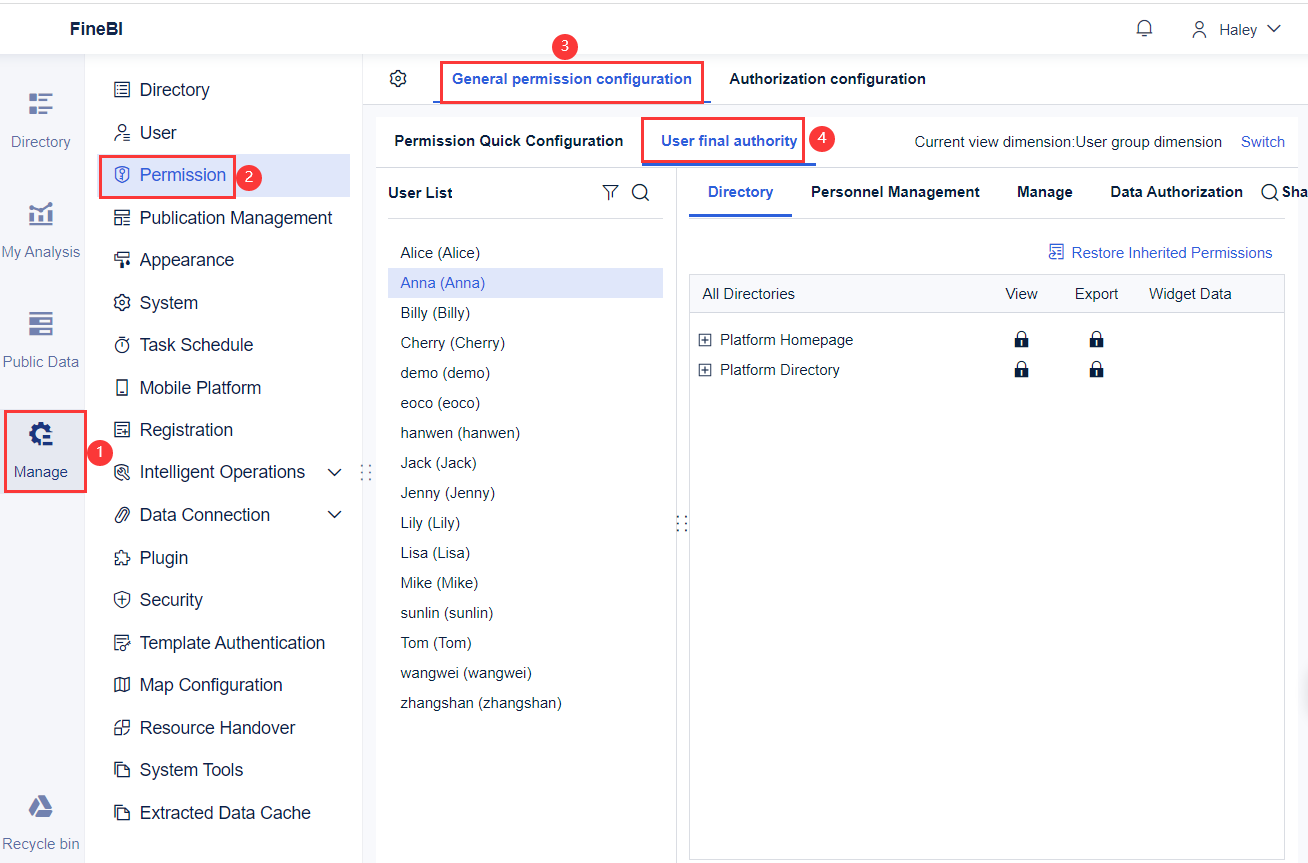
Task: Switch to Authorization configuration tab
Action: point(826,78)
